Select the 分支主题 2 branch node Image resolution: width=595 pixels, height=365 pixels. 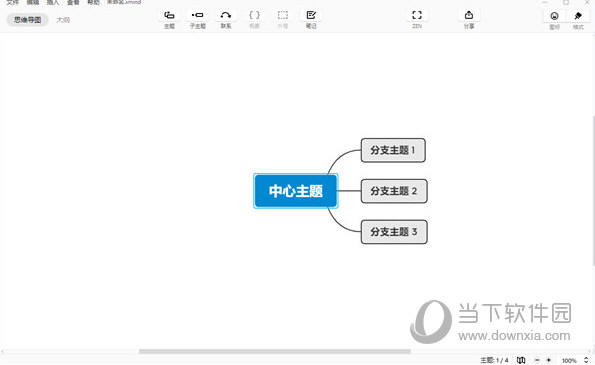(394, 191)
